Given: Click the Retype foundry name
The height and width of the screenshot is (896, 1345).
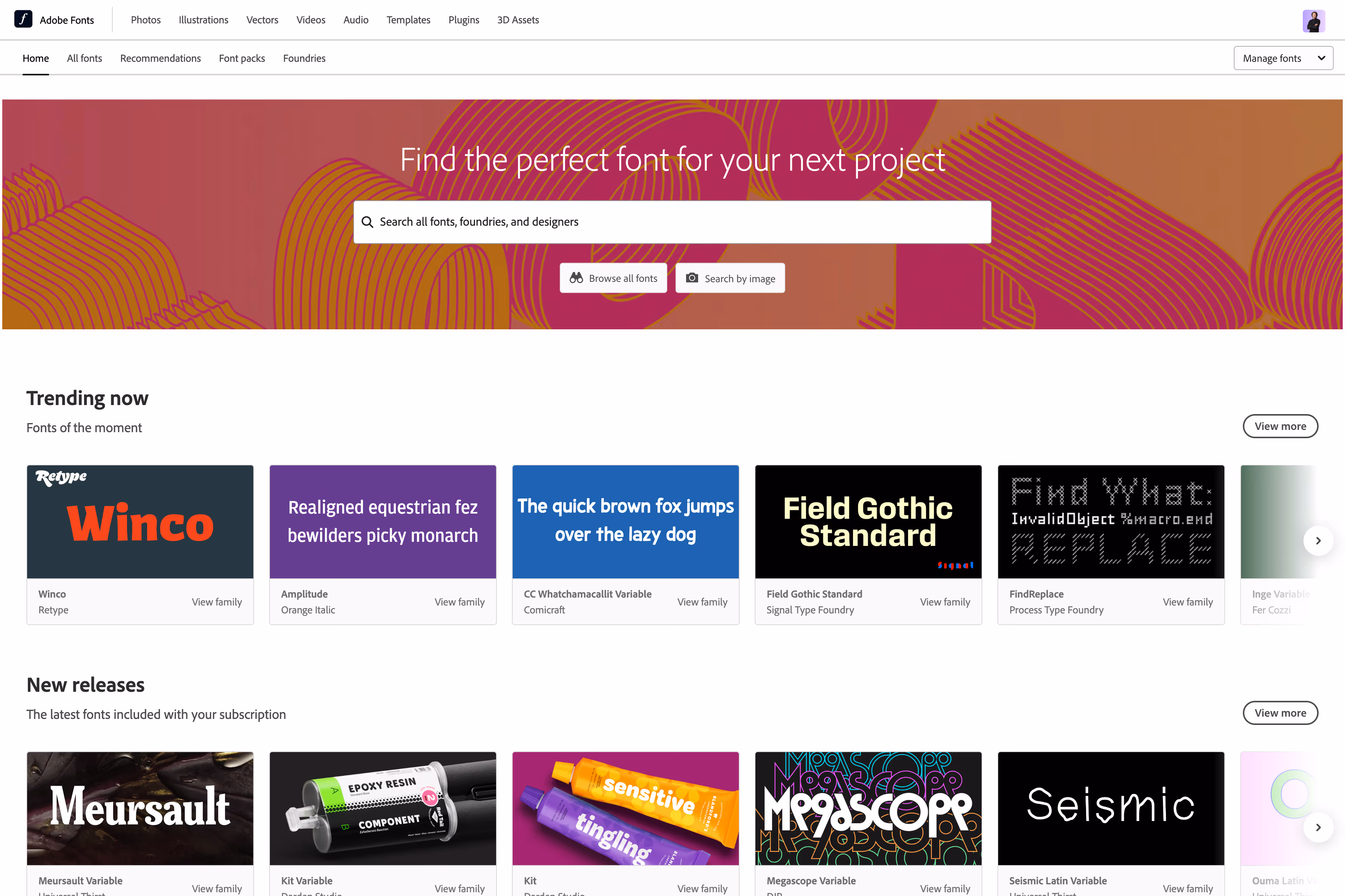Looking at the screenshot, I should tap(53, 610).
